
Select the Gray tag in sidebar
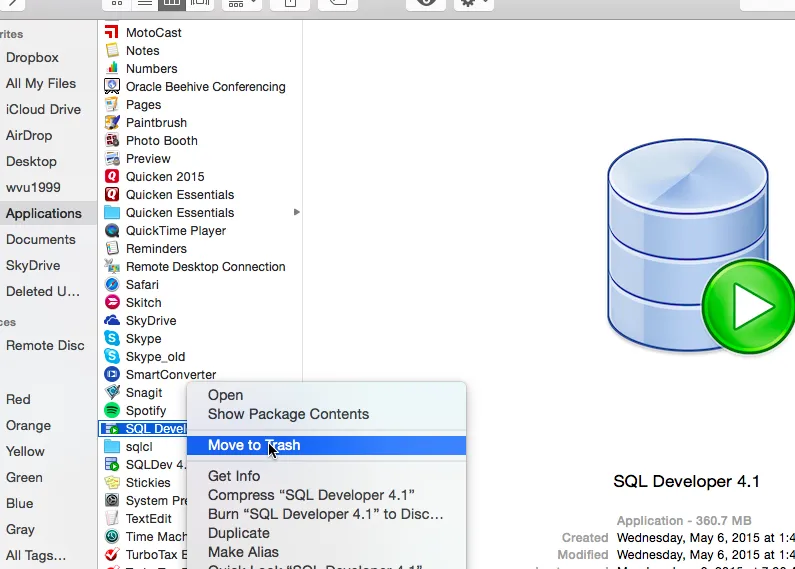click(20, 529)
